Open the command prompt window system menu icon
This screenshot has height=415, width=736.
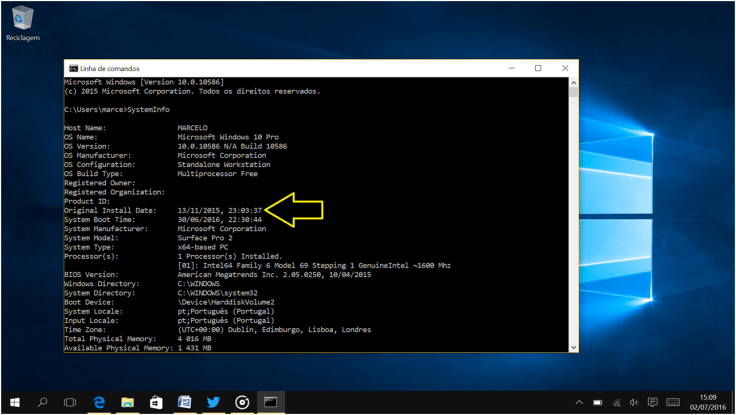72,68
